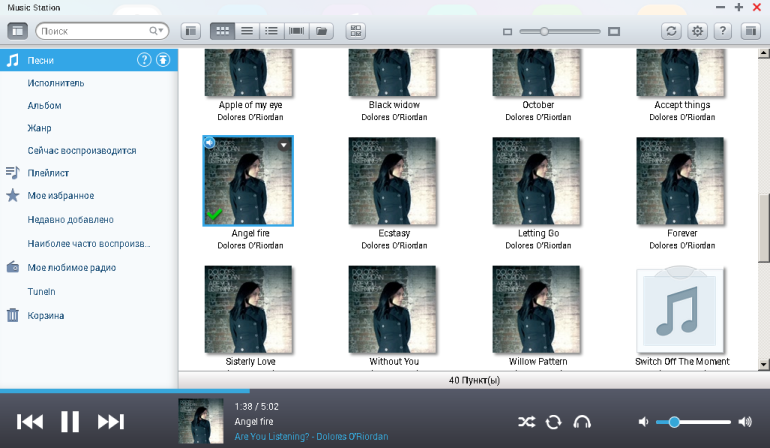
Task: Select the Willow Pattern thumbnail
Action: click(x=536, y=309)
